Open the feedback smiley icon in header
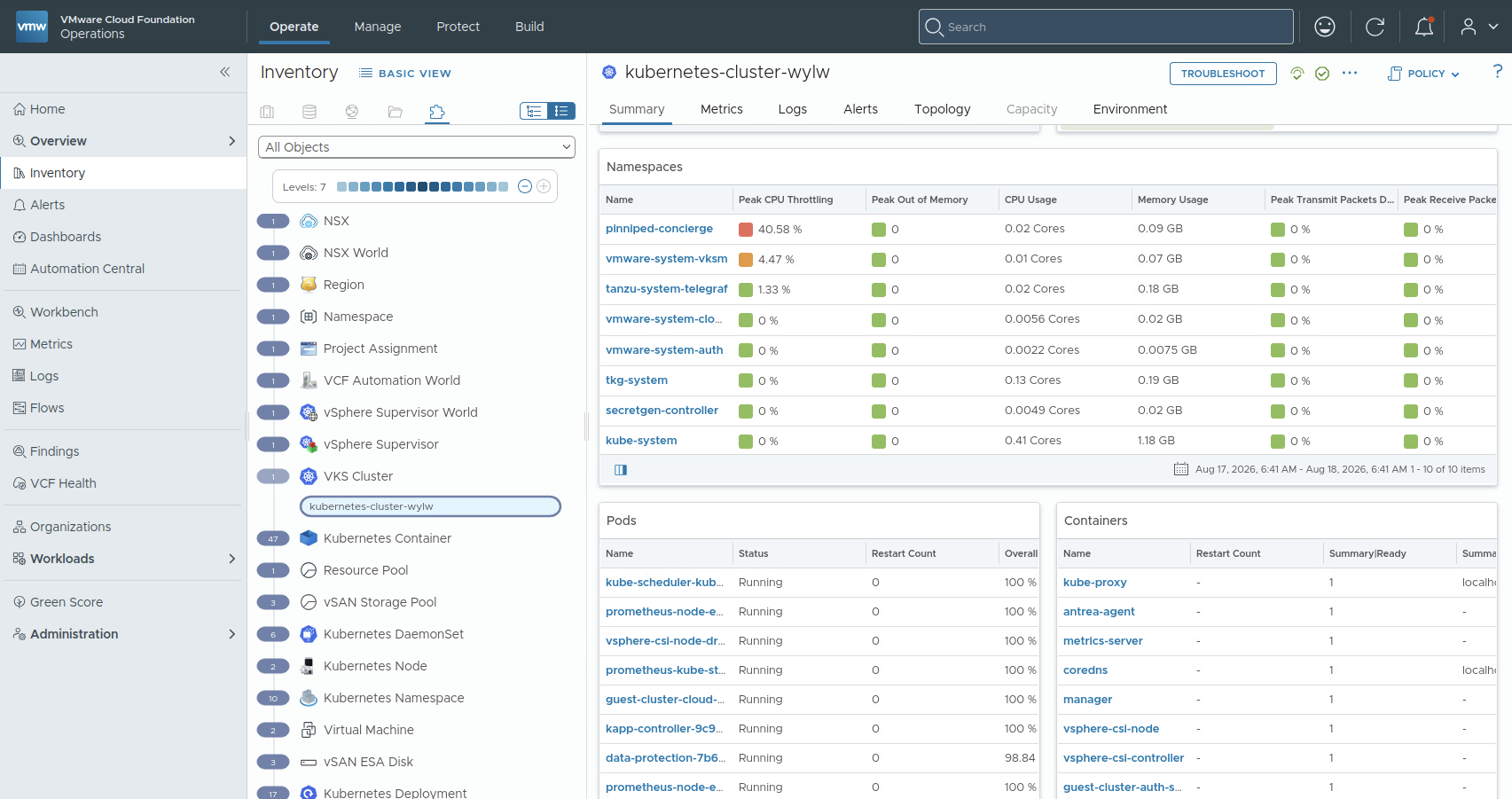The image size is (1512, 799). tap(1325, 27)
